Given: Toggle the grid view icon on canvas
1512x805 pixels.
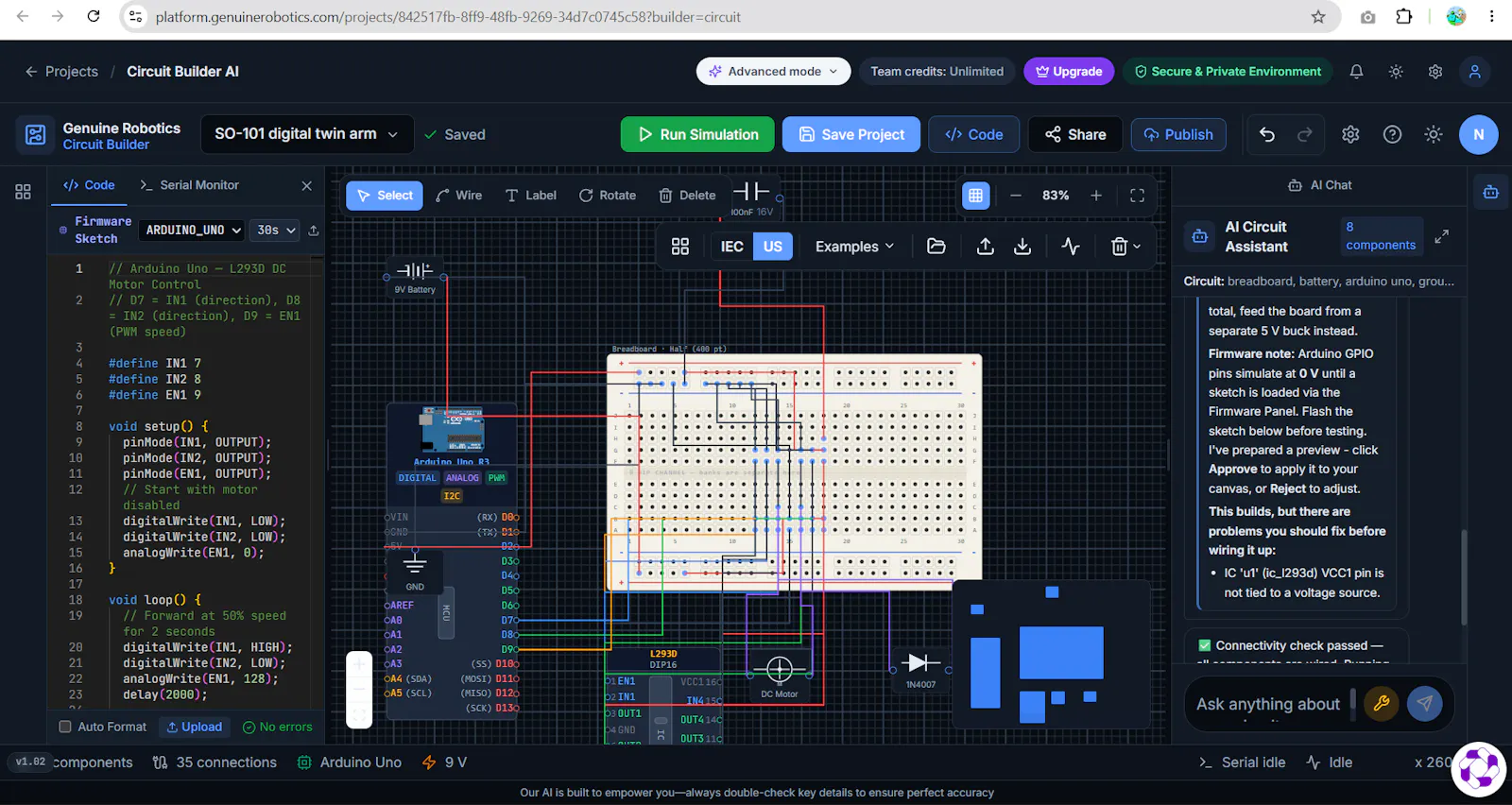Looking at the screenshot, I should tap(975, 196).
